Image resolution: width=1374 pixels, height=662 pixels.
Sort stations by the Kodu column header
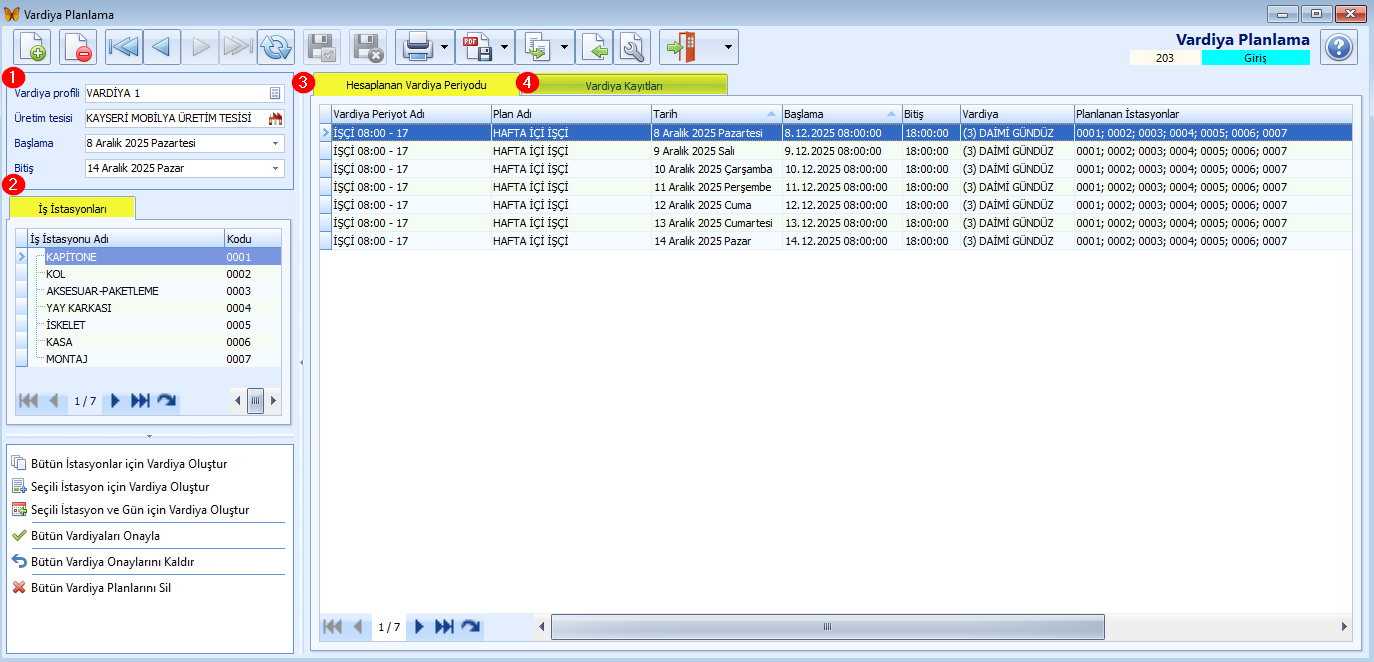click(252, 239)
